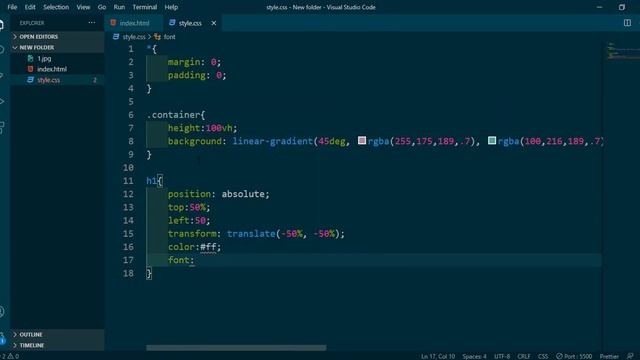The image size is (640, 360).
Task: Open the Edit menu
Action: tap(30, 7)
